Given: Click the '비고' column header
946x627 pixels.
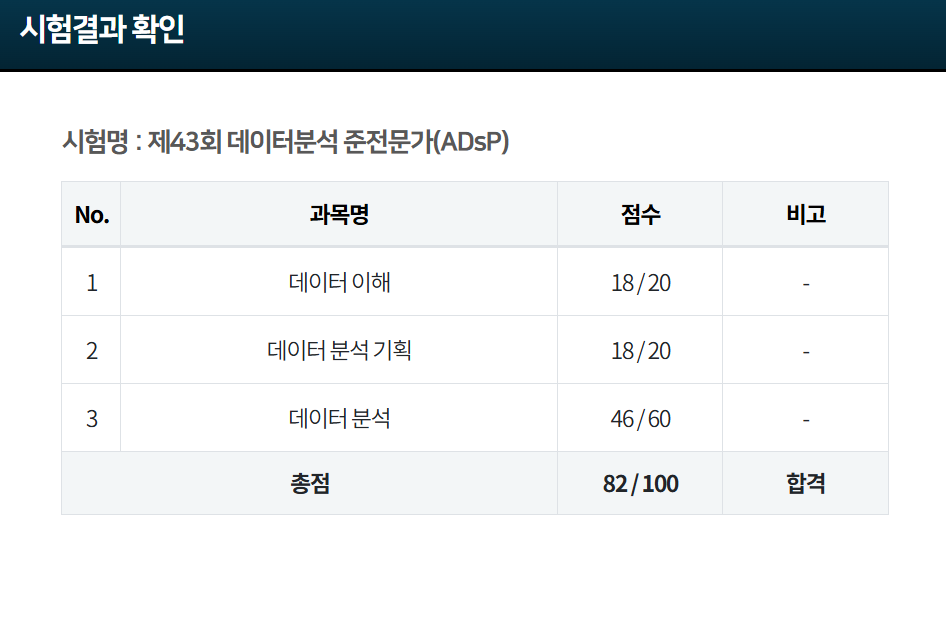Looking at the screenshot, I should pos(806,214).
